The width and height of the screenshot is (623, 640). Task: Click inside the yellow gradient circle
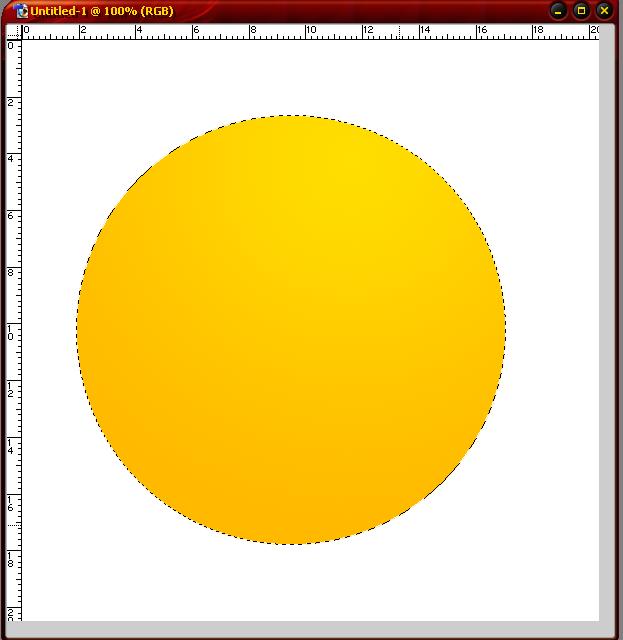[291, 330]
